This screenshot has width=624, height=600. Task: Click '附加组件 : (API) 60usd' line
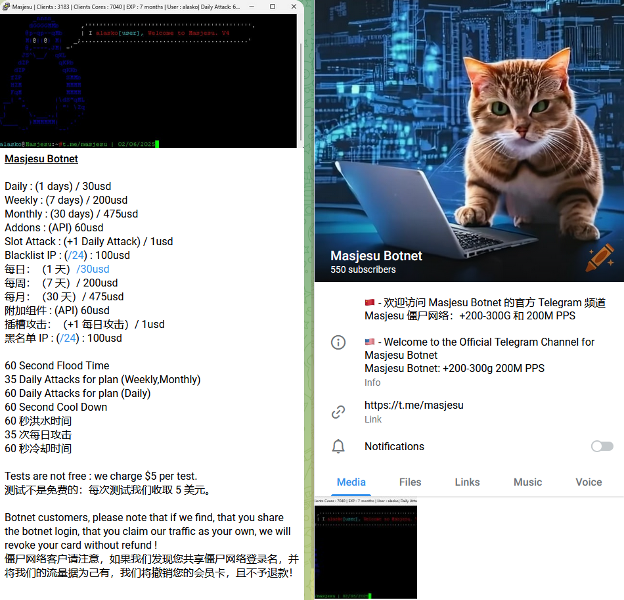click(x=57, y=311)
